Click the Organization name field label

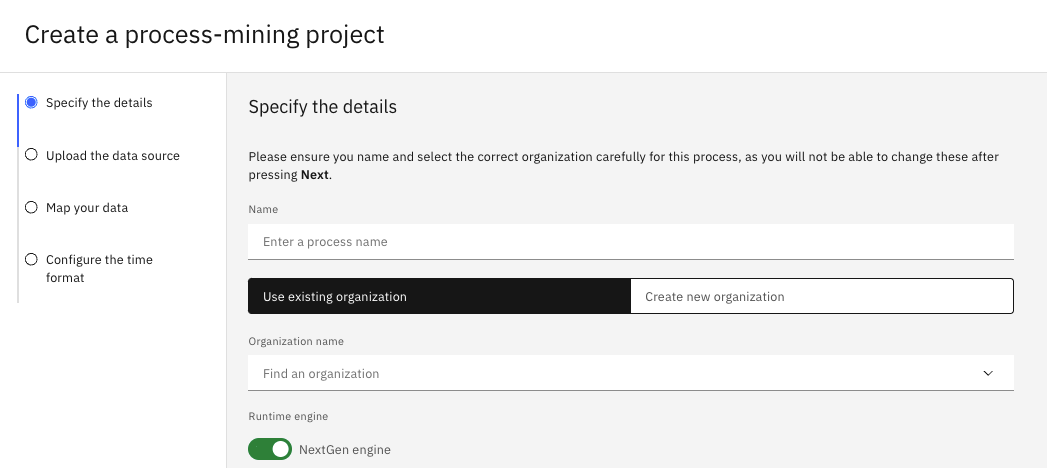[296, 341]
